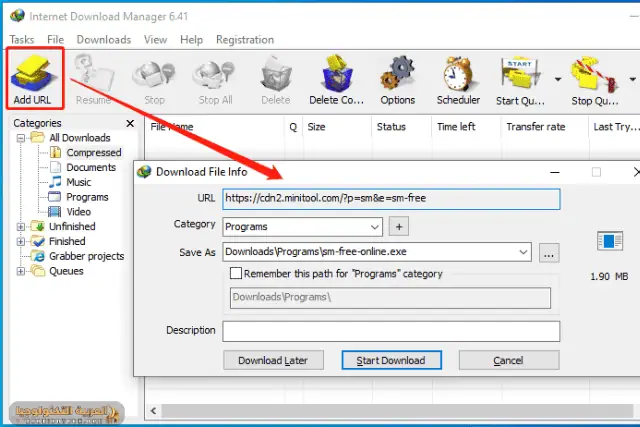640x427 pixels.
Task: Select the Compressed category
Action: point(94,153)
